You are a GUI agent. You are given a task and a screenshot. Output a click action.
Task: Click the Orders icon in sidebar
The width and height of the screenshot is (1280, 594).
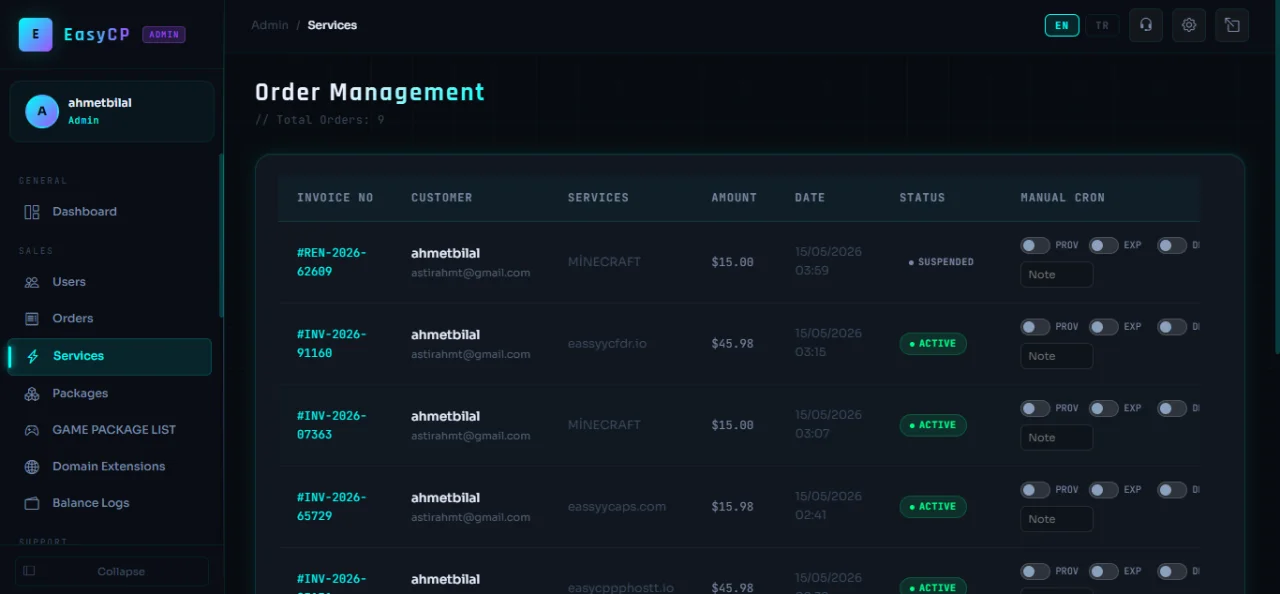click(x=32, y=318)
